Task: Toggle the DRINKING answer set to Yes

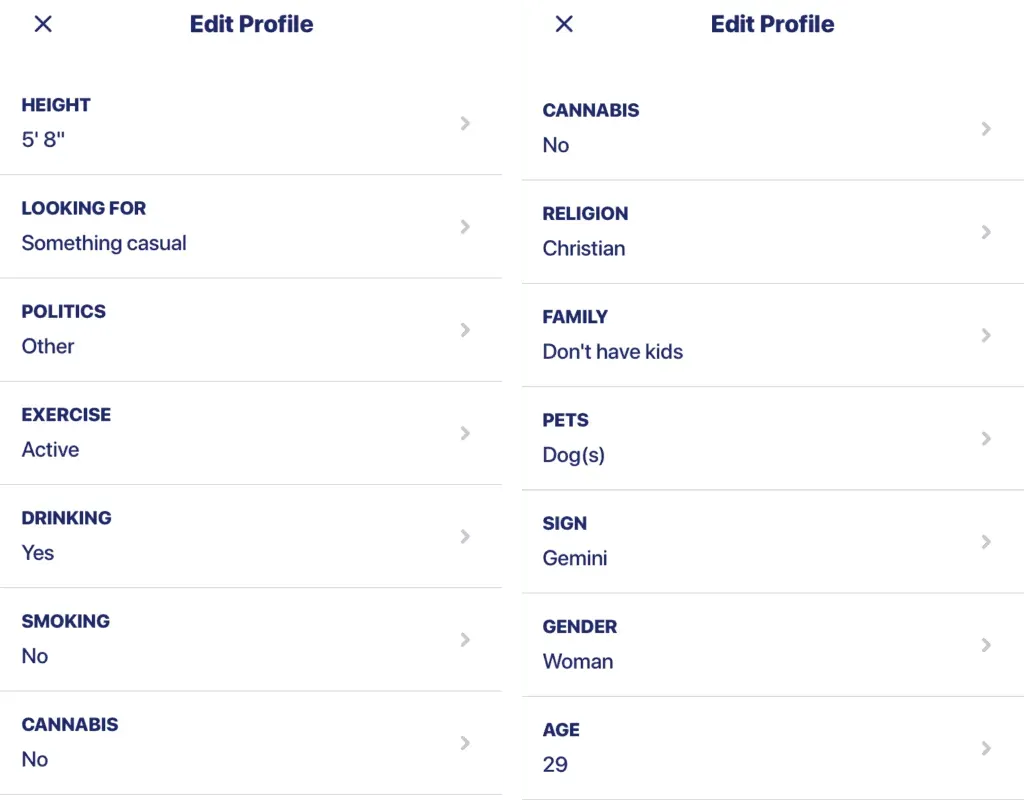Action: click(x=37, y=552)
